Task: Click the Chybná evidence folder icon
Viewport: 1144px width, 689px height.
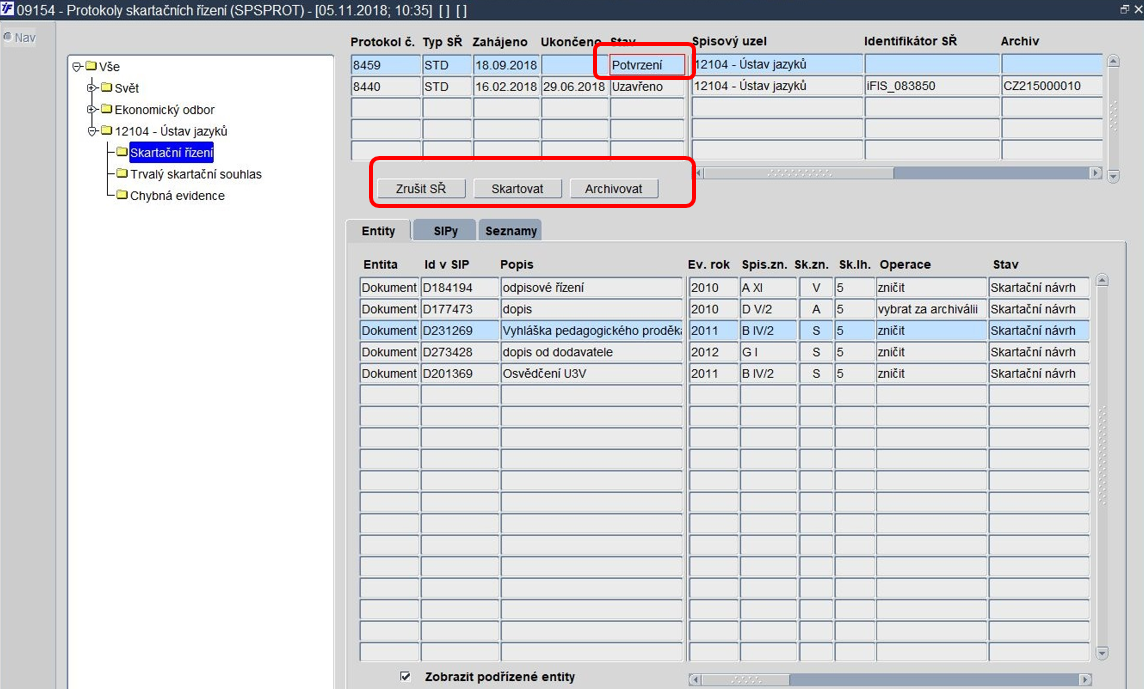Action: click(122, 195)
